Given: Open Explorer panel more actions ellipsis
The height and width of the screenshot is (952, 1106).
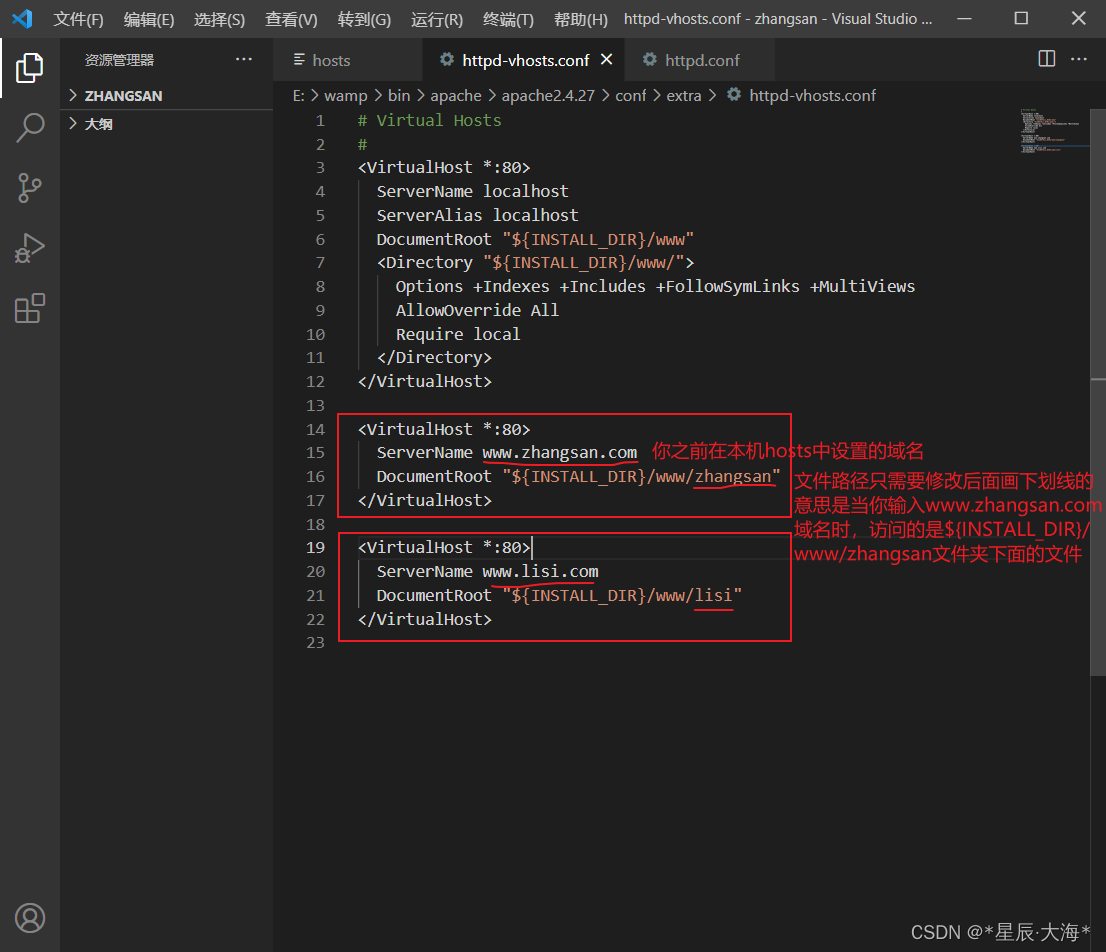Looking at the screenshot, I should [244, 59].
